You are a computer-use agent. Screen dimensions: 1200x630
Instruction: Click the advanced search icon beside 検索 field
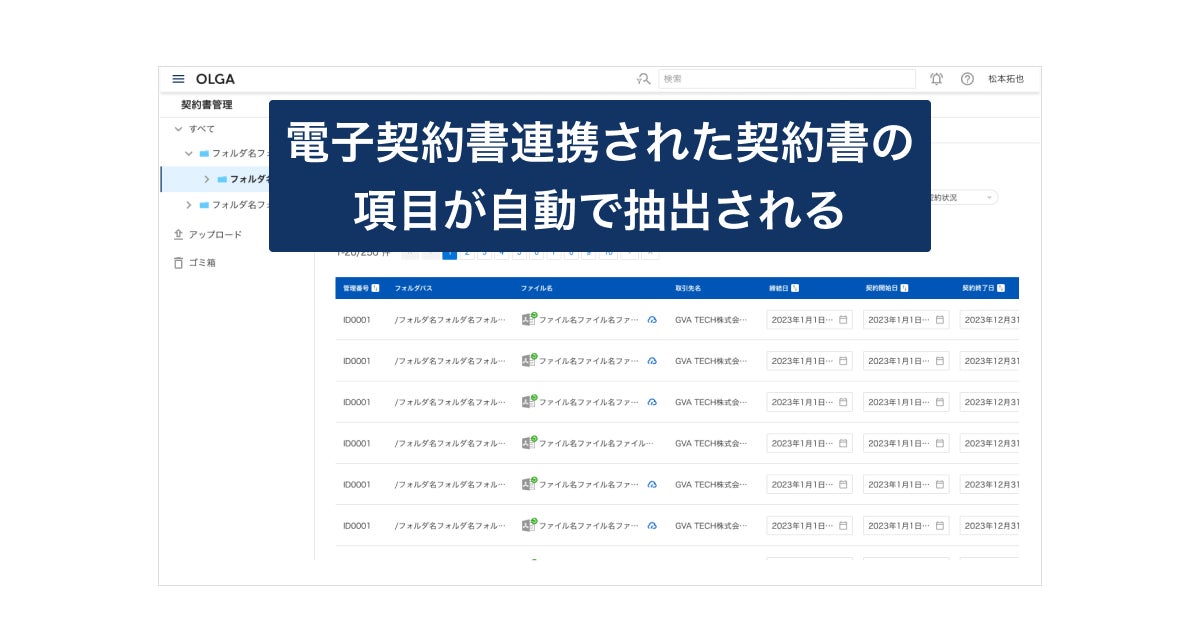click(x=644, y=79)
